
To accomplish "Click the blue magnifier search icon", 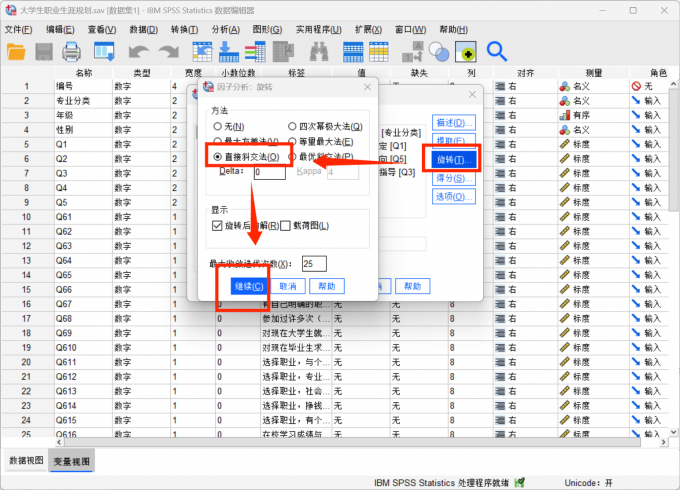I will (497, 51).
